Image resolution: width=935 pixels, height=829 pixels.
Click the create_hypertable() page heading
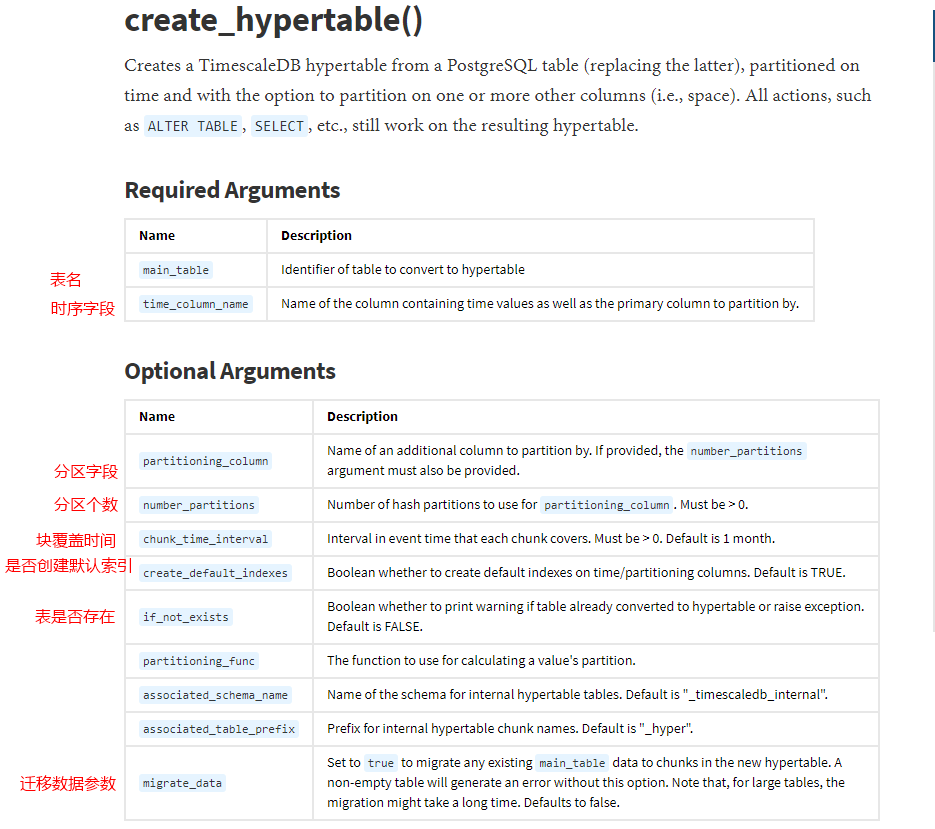(277, 20)
